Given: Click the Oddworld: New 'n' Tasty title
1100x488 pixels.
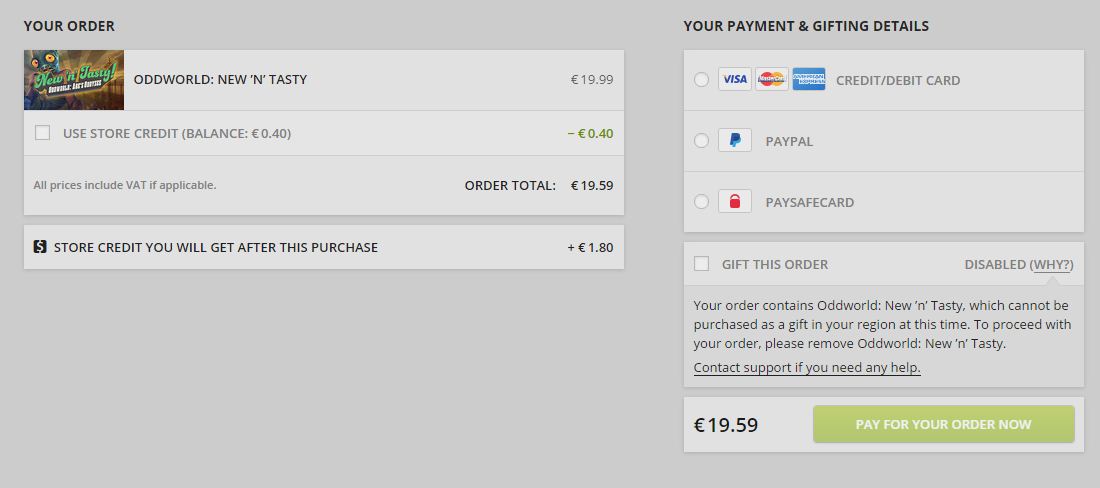Looking at the screenshot, I should coord(220,80).
